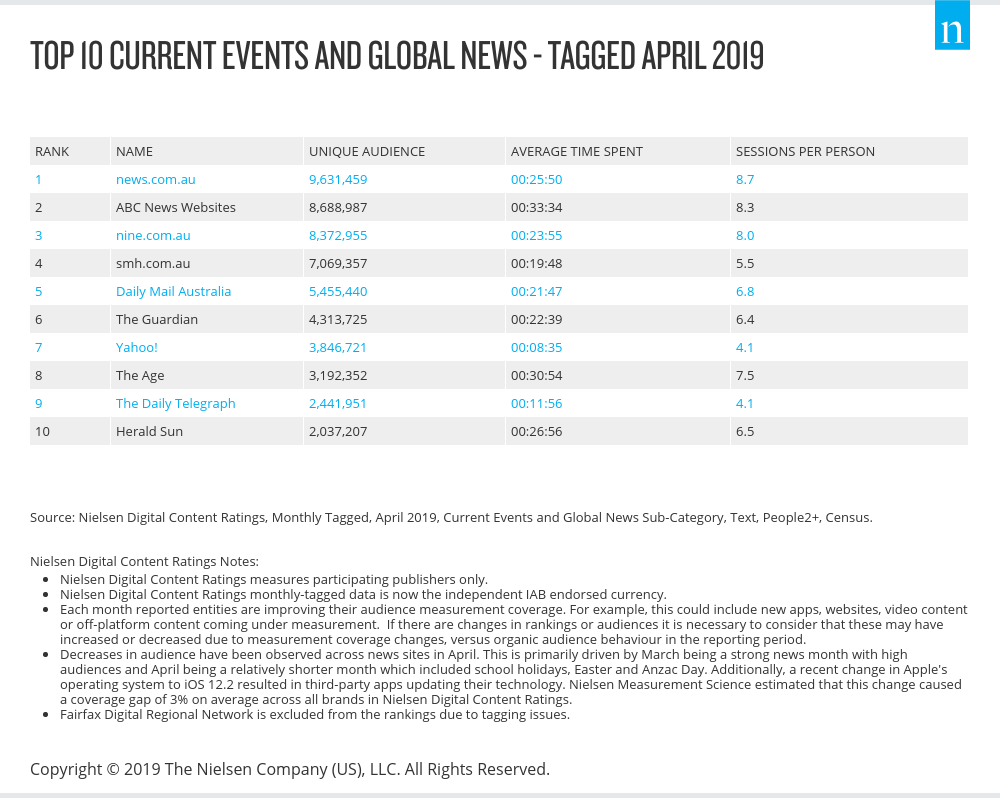Screen dimensions: 1000x798
Task: Select the audience figure 8,372,955
Action: tap(338, 235)
